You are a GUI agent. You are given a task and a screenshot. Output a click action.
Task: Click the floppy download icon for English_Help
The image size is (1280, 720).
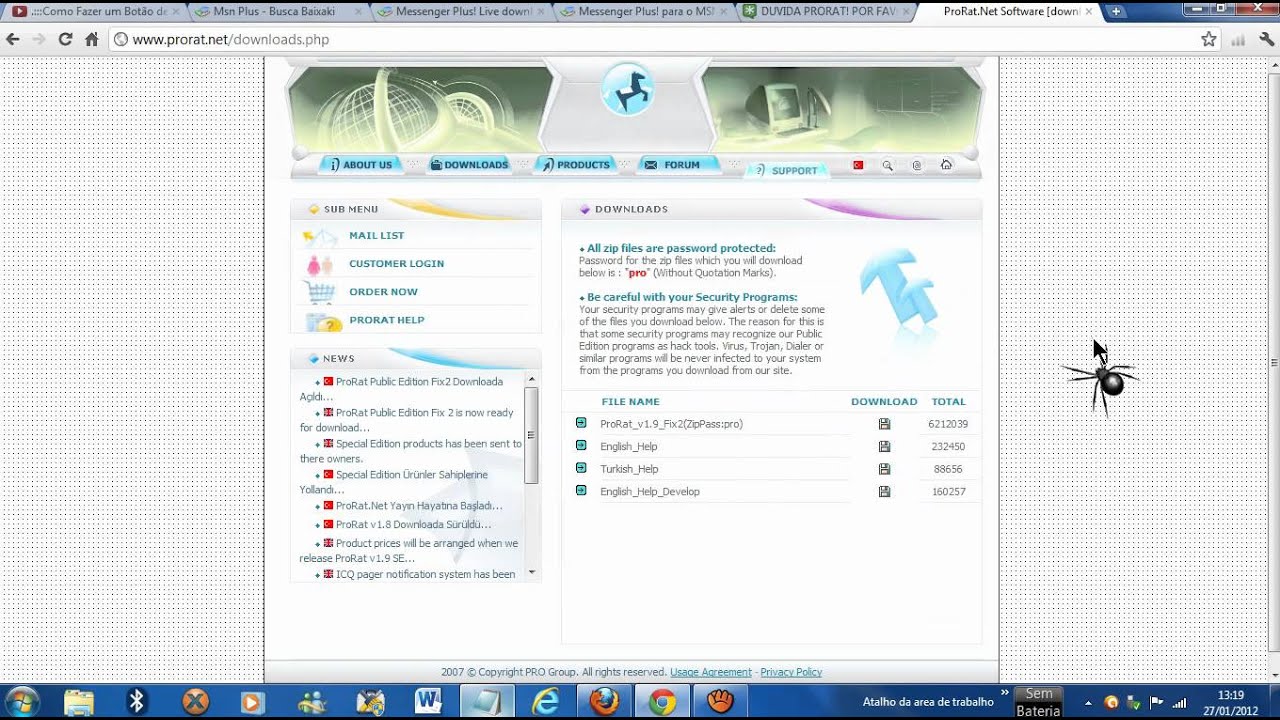click(884, 446)
